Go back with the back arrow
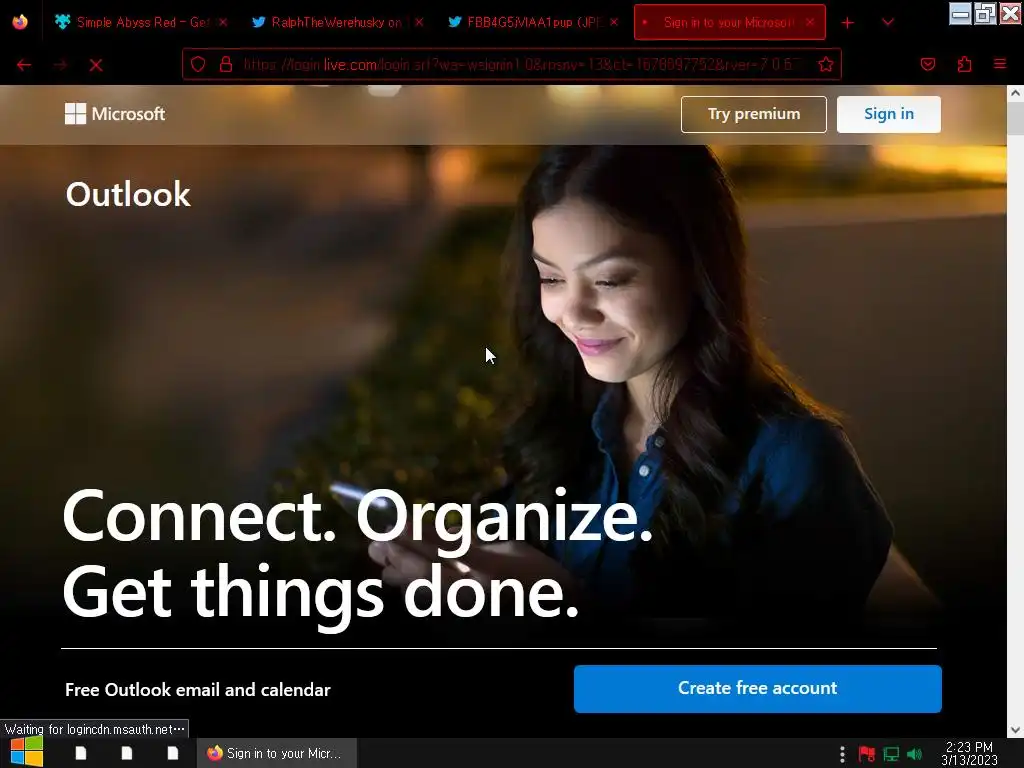The image size is (1024, 768). click(x=24, y=65)
